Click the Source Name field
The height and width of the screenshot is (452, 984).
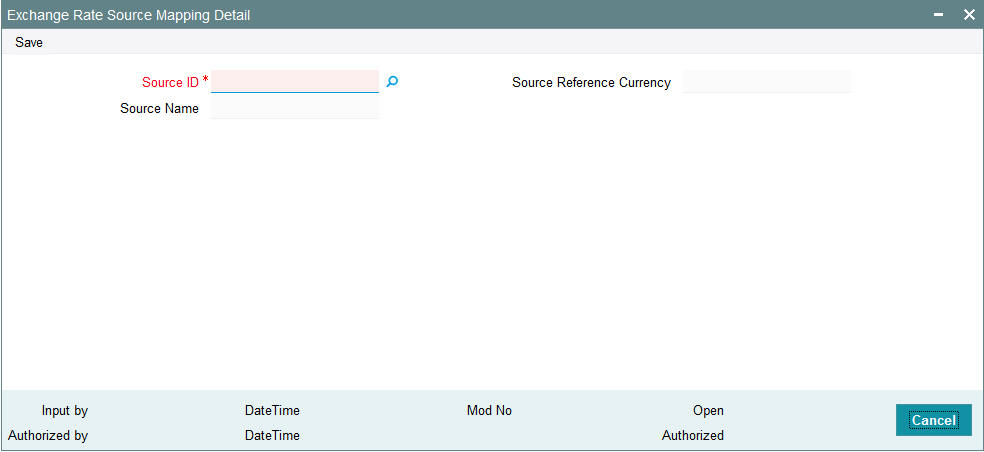pos(295,108)
